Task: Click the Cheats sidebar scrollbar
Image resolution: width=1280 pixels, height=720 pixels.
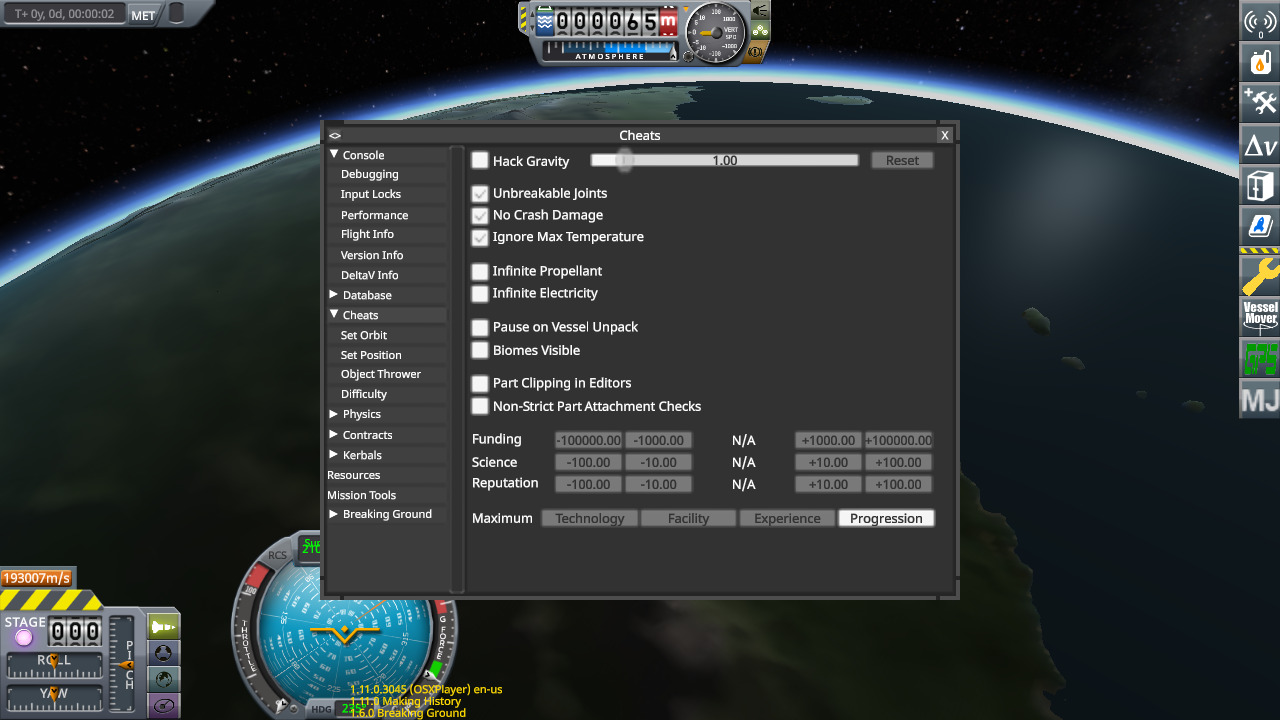Action: (x=457, y=369)
